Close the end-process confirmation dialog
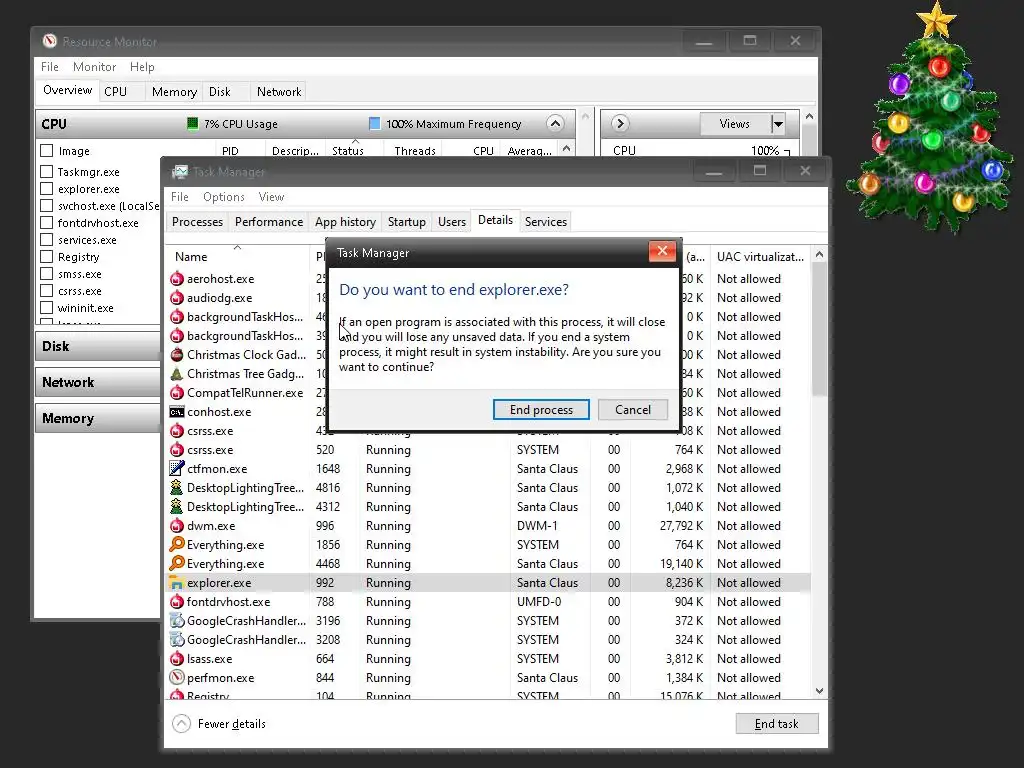 tap(662, 251)
